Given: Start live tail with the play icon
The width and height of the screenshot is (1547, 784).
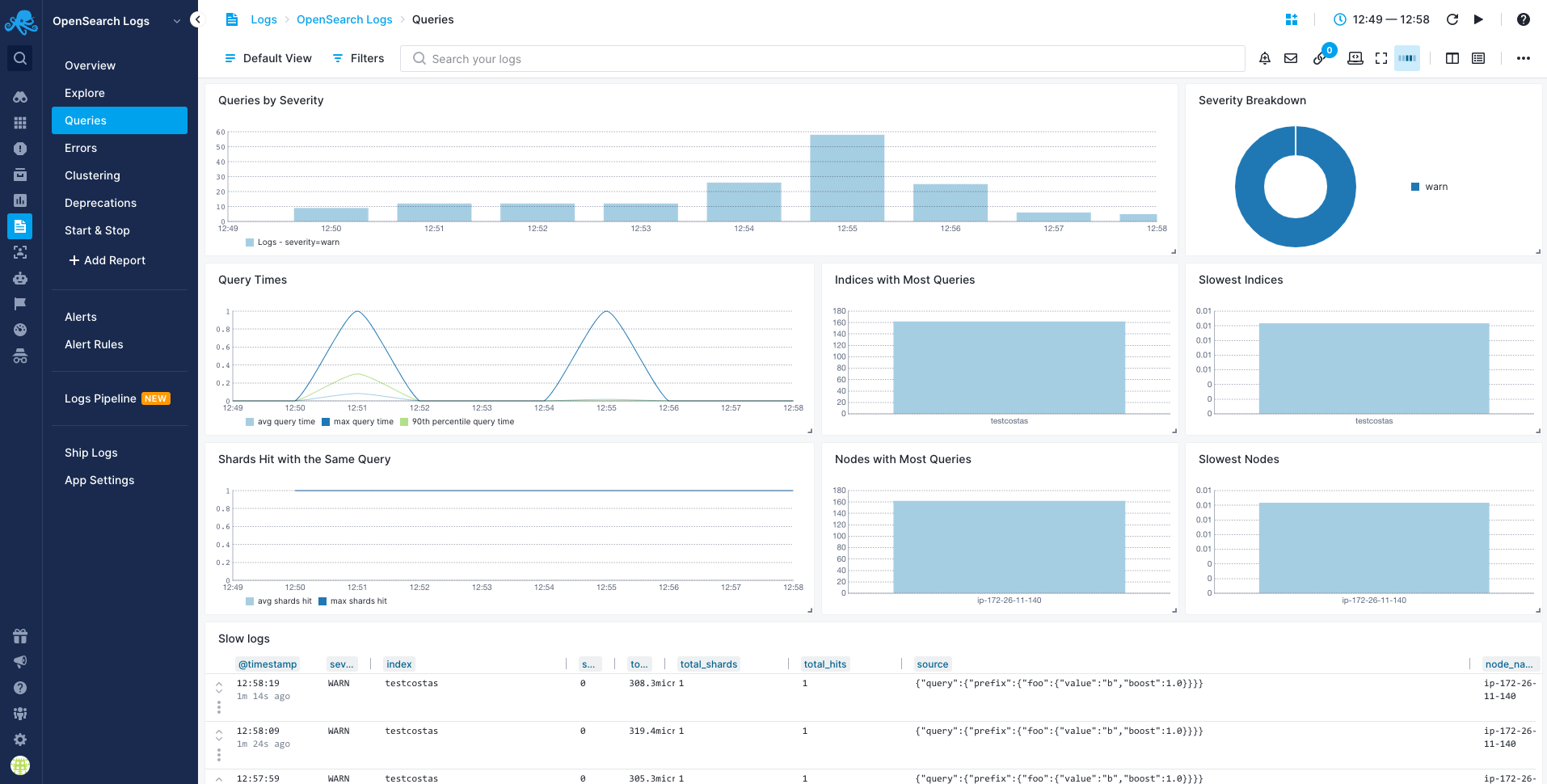Looking at the screenshot, I should [x=1478, y=19].
